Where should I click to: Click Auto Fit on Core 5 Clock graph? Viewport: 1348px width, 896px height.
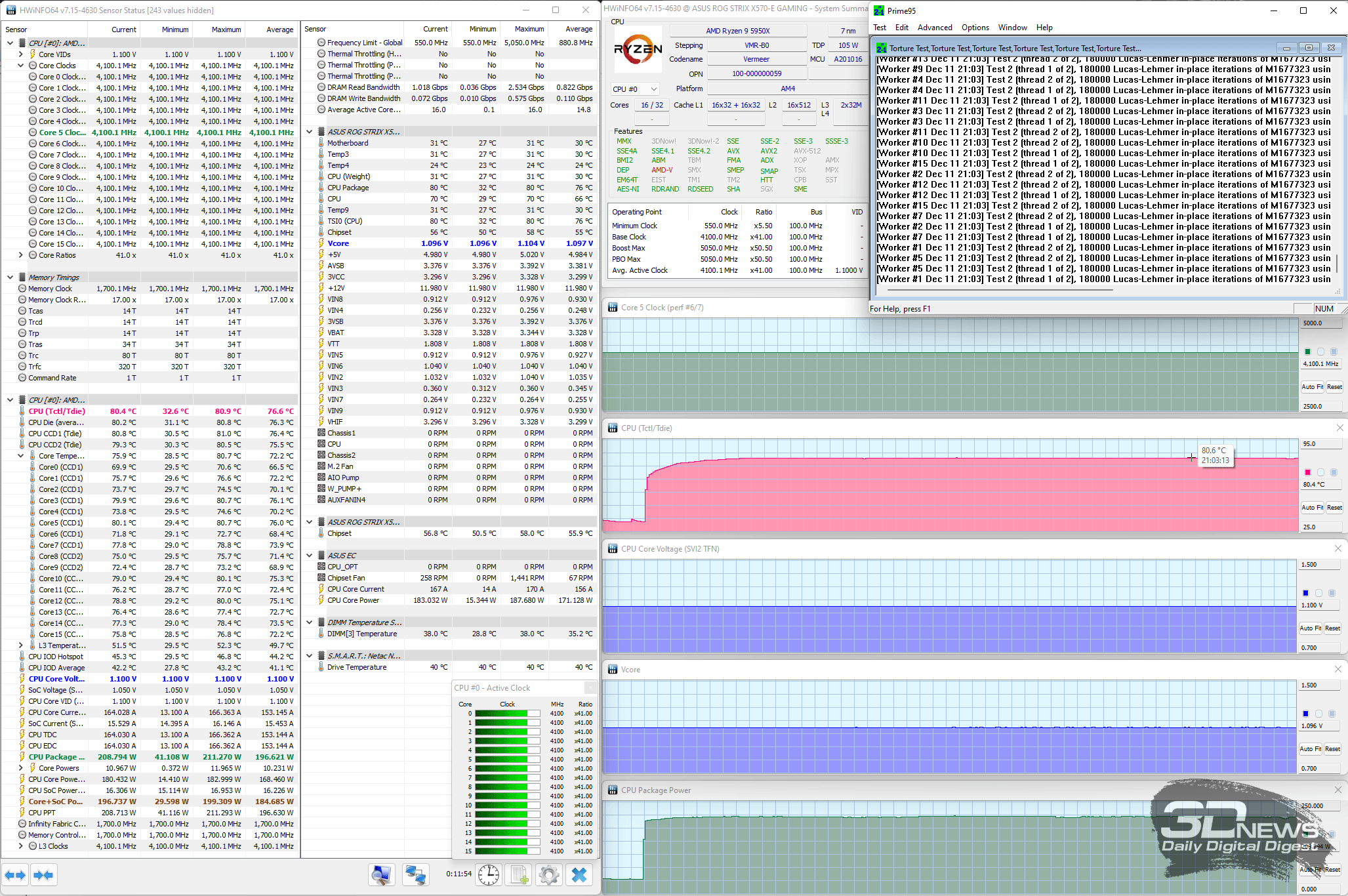(1313, 387)
